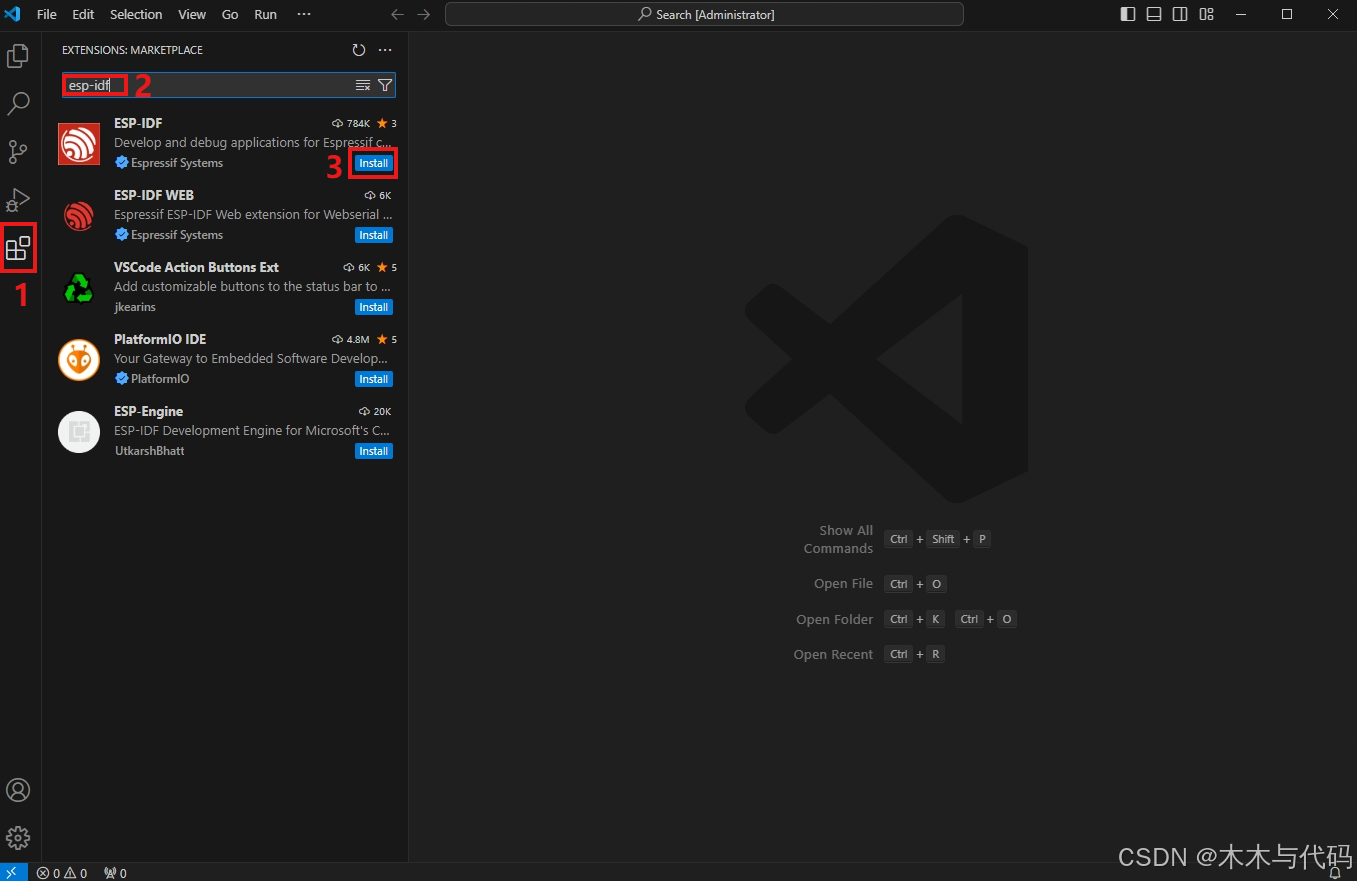
Task: Select VSCode Action Buttons Ext title
Action: 196,267
